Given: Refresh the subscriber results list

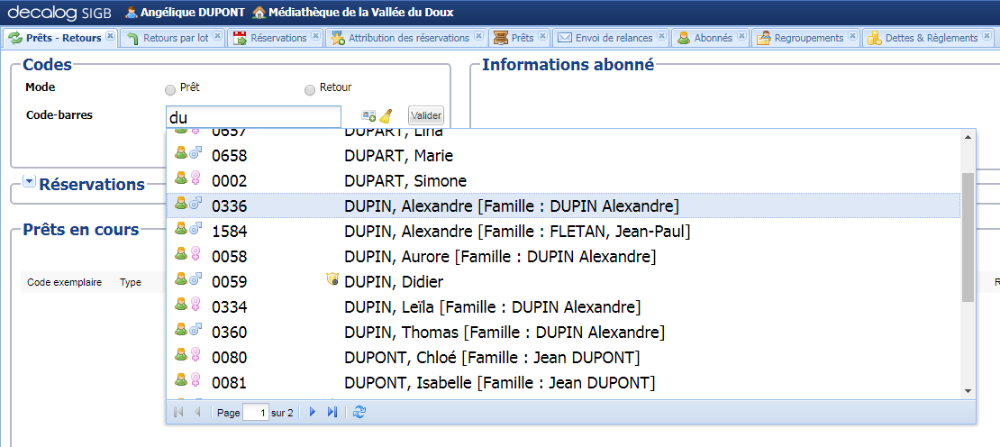Looking at the screenshot, I should (360, 413).
